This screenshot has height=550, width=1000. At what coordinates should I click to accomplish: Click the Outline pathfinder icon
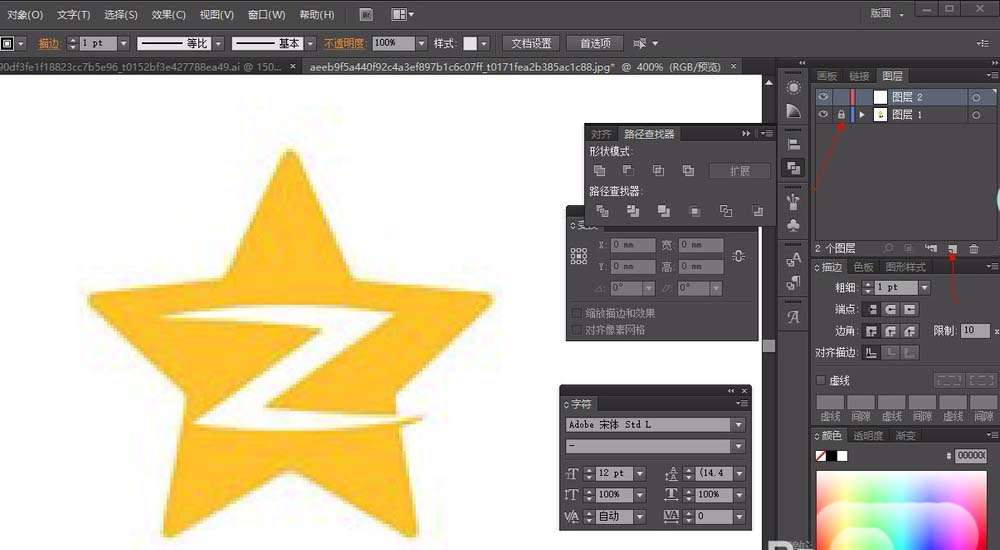click(726, 211)
